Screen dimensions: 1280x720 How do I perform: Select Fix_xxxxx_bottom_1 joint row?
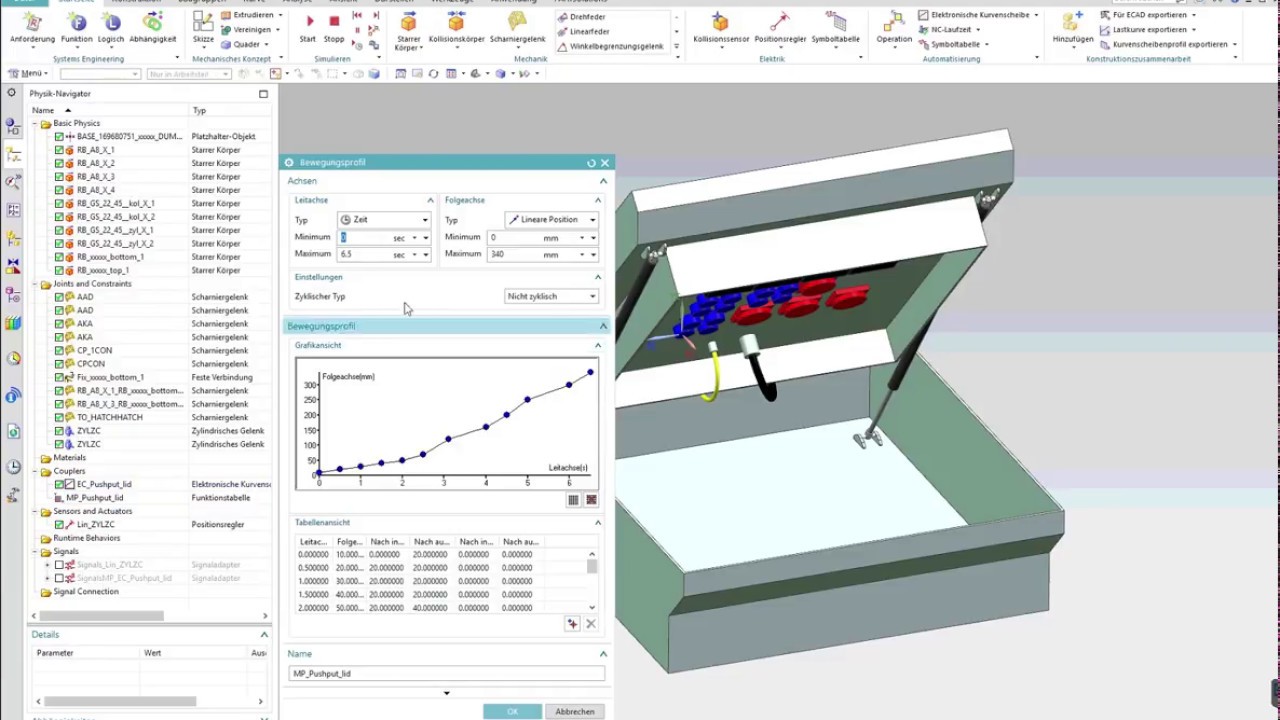110,378
